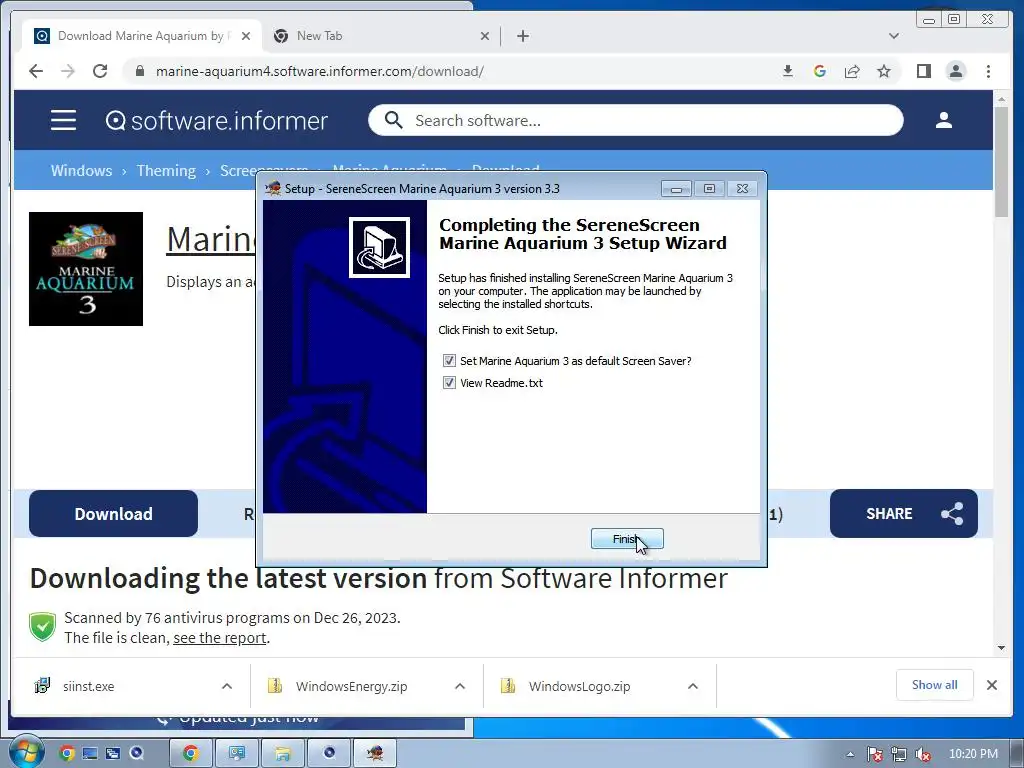
Task: Click the vertical scrollbar thumb
Action: (1001, 162)
